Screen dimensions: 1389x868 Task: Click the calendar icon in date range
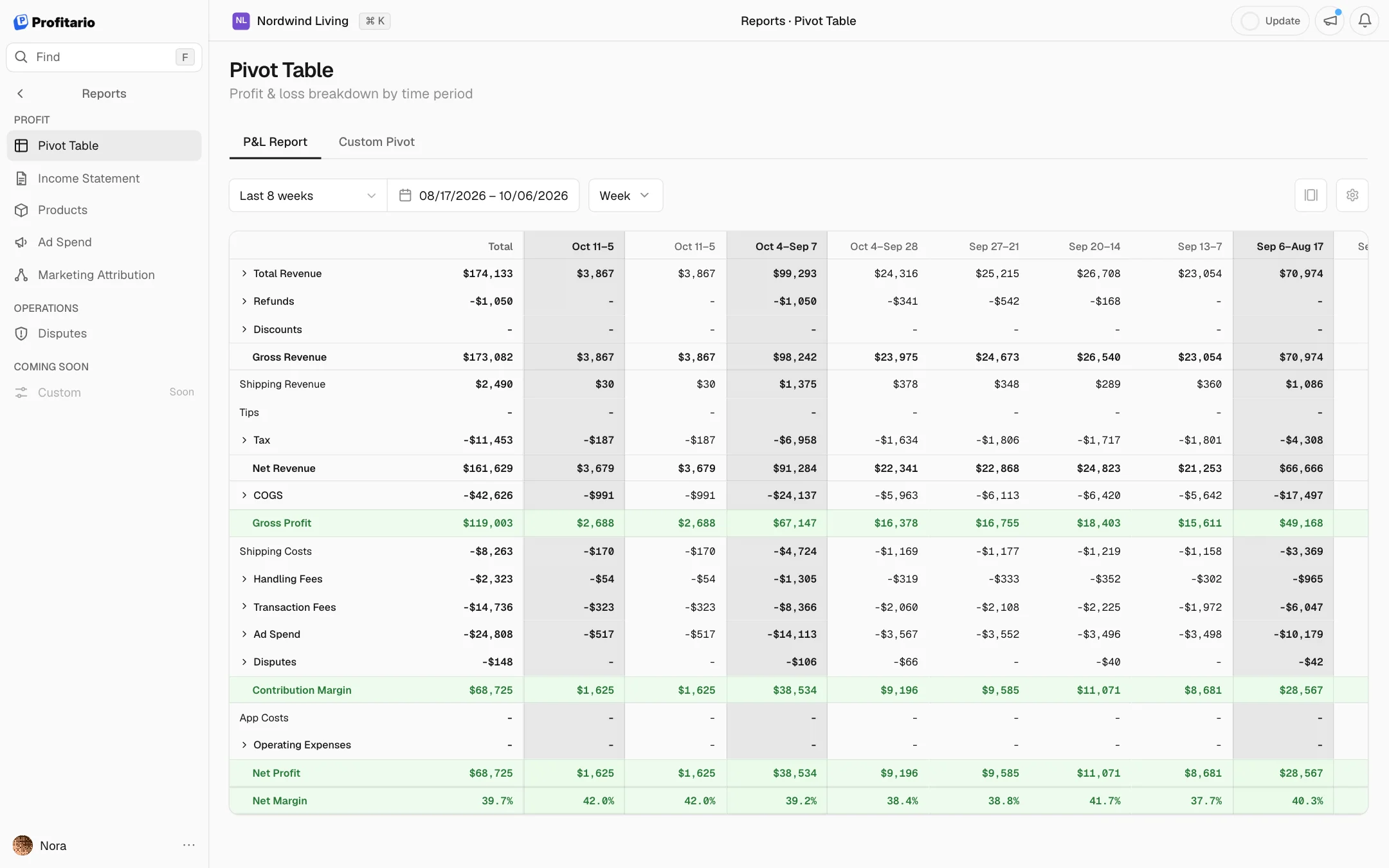click(x=405, y=195)
